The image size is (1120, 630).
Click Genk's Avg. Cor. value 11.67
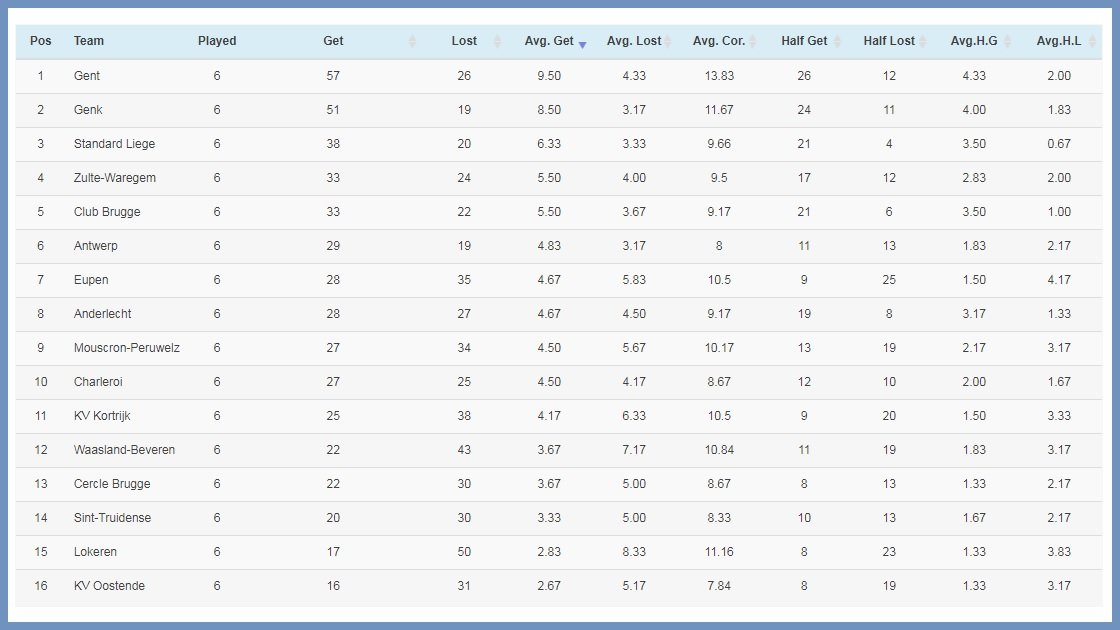tap(719, 110)
